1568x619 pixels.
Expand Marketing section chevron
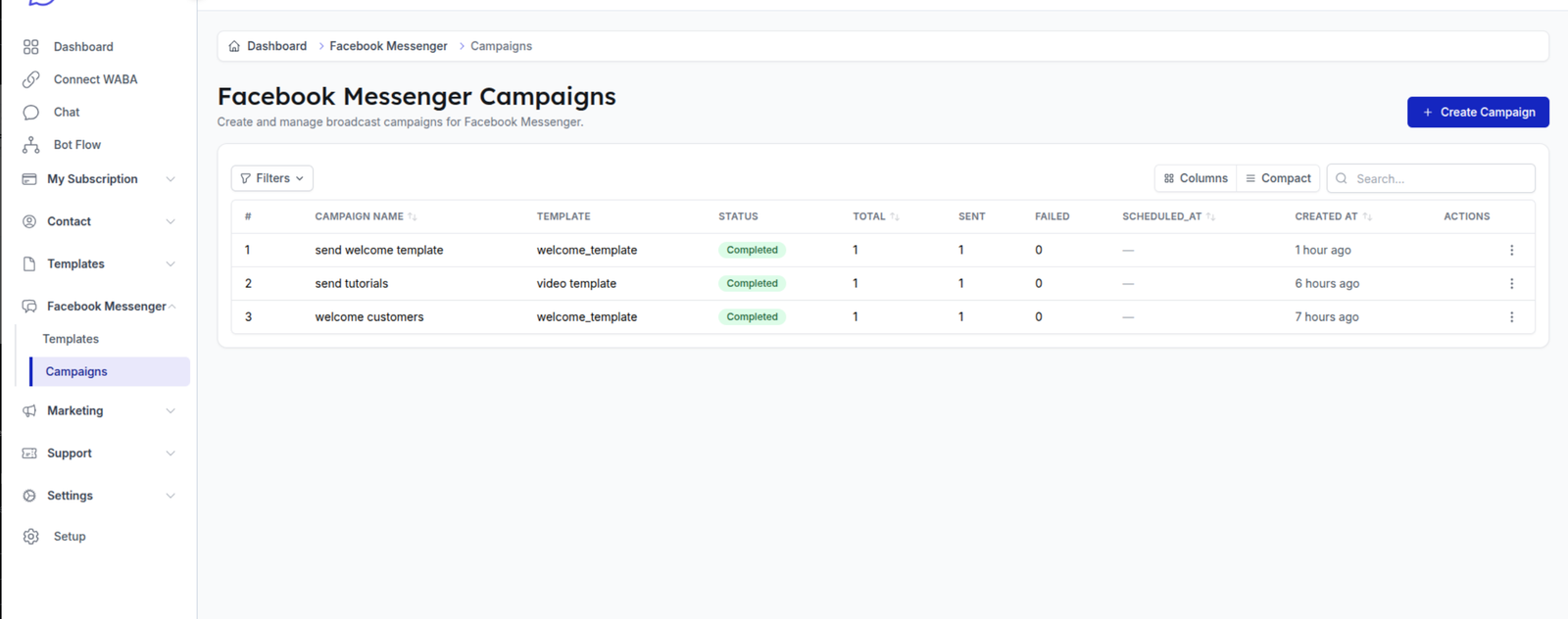pos(171,411)
